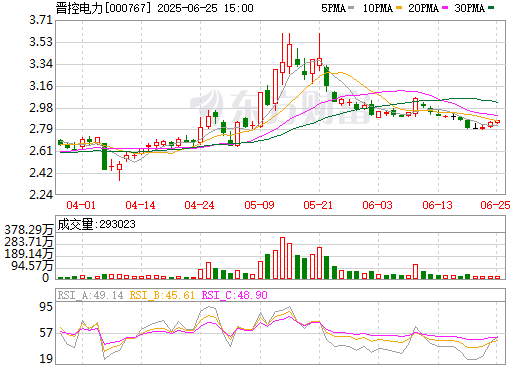Click the 20PMA legend label

tap(423, 8)
